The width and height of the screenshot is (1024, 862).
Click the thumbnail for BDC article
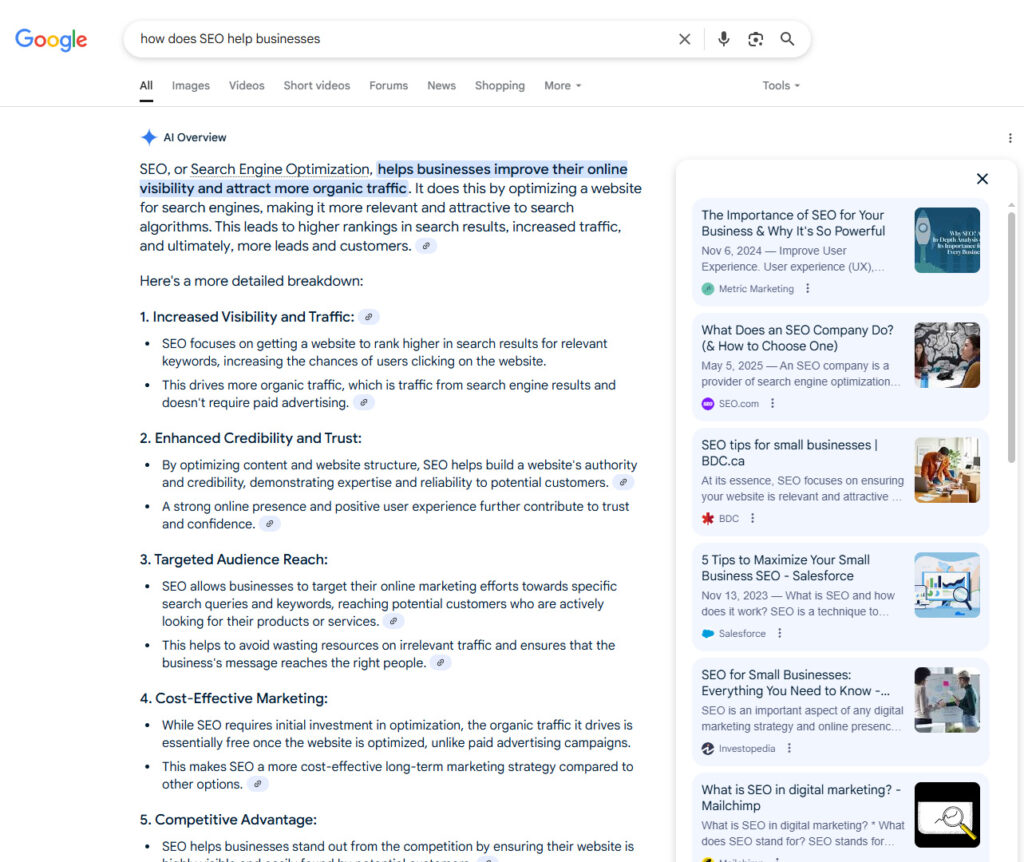click(x=947, y=470)
